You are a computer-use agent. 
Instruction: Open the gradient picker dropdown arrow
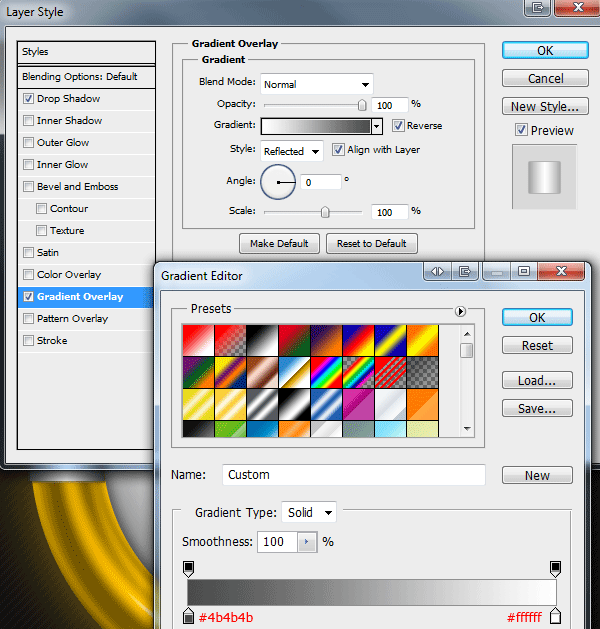tap(377, 127)
